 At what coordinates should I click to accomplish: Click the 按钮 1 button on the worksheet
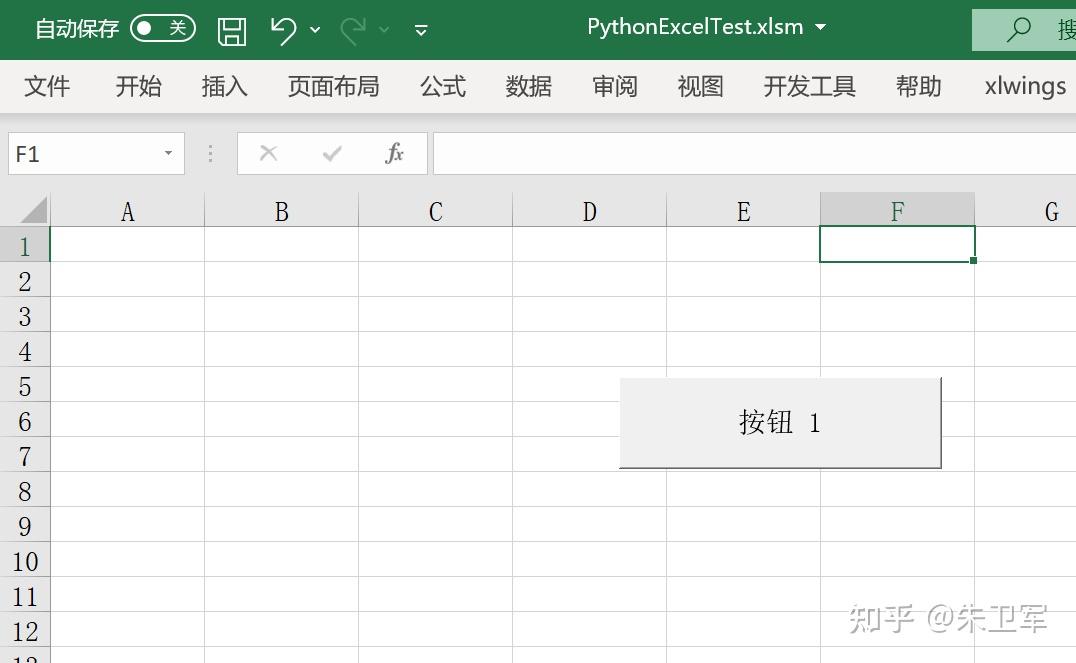tap(780, 422)
